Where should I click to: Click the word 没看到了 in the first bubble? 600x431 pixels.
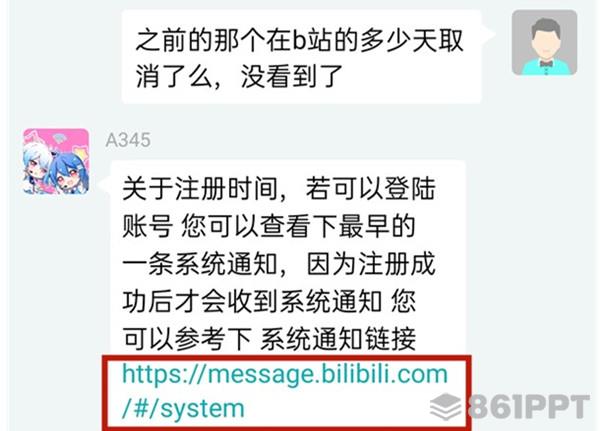coord(292,77)
